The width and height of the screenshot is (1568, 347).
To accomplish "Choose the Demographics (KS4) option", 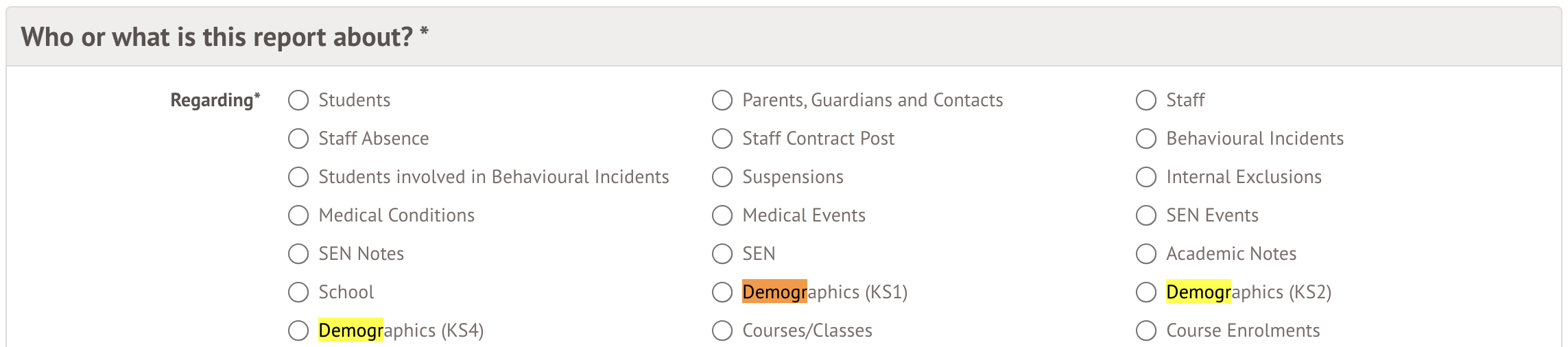I will [x=298, y=331].
